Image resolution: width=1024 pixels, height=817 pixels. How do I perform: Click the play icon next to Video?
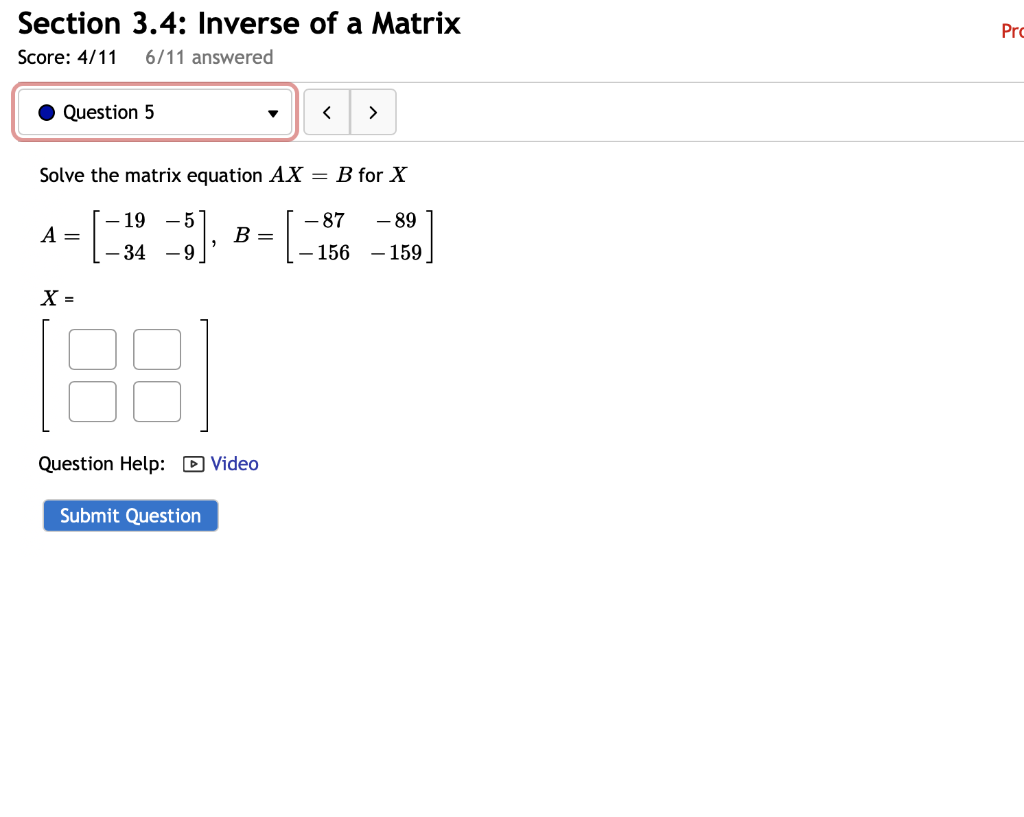point(192,464)
